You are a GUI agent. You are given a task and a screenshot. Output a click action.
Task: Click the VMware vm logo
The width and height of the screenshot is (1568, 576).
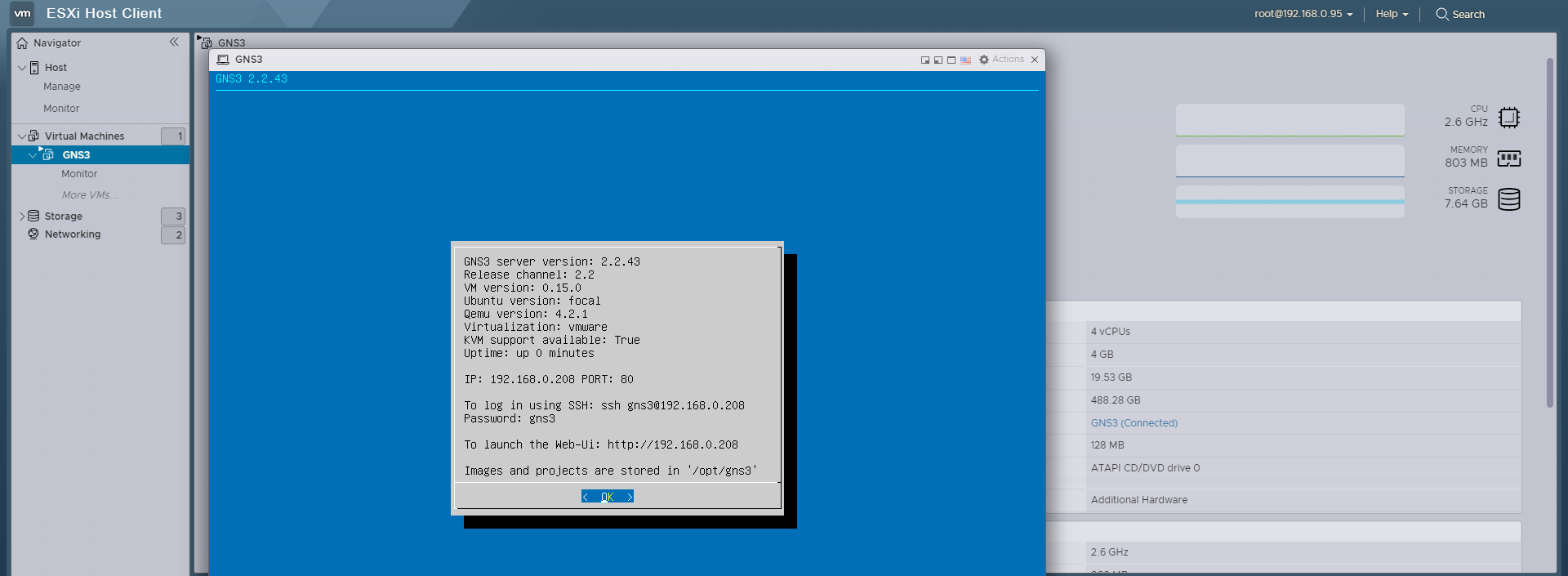click(22, 13)
